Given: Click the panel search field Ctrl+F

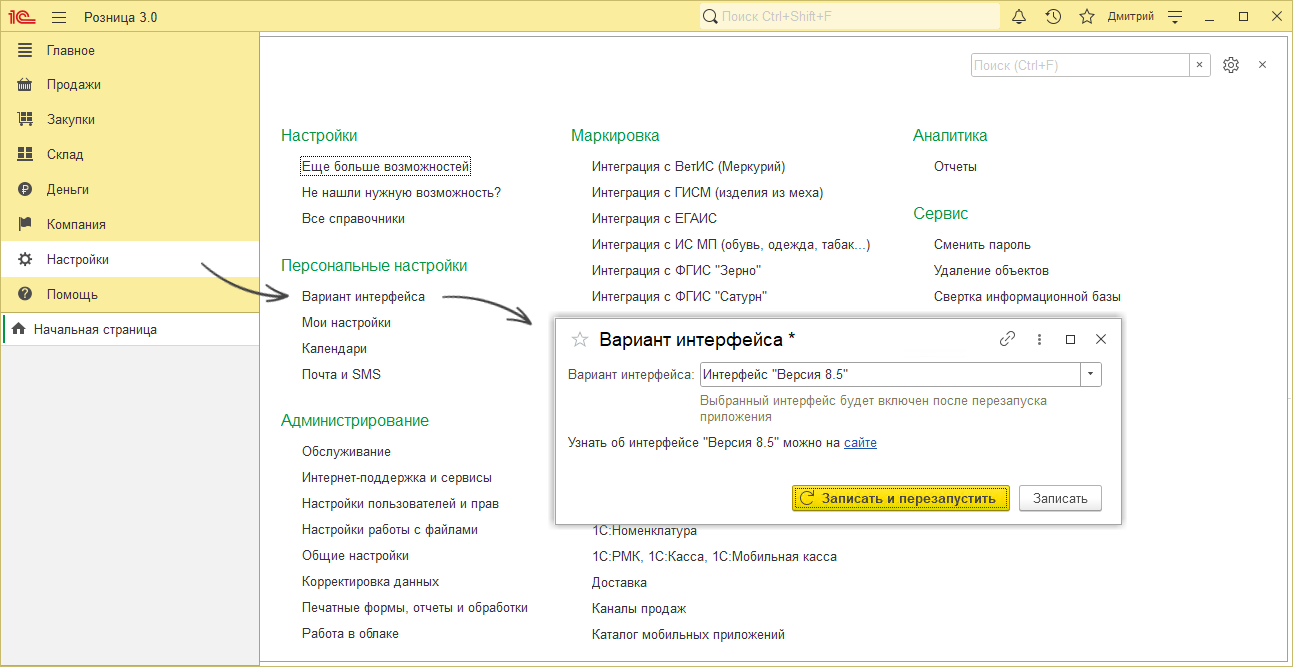Looking at the screenshot, I should pos(1080,65).
